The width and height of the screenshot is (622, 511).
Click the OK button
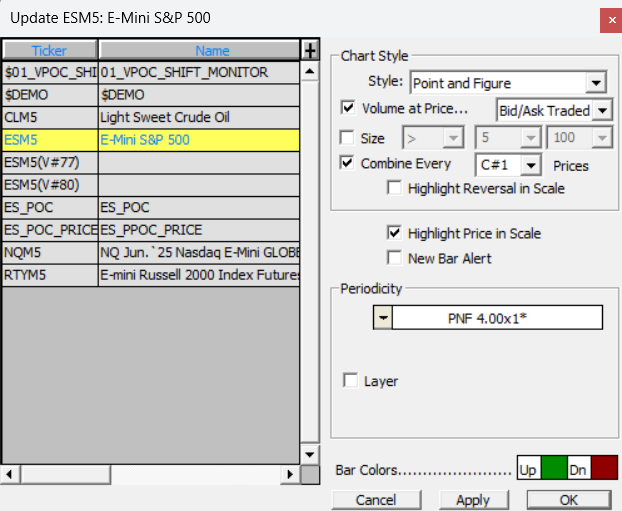[x=569, y=500]
